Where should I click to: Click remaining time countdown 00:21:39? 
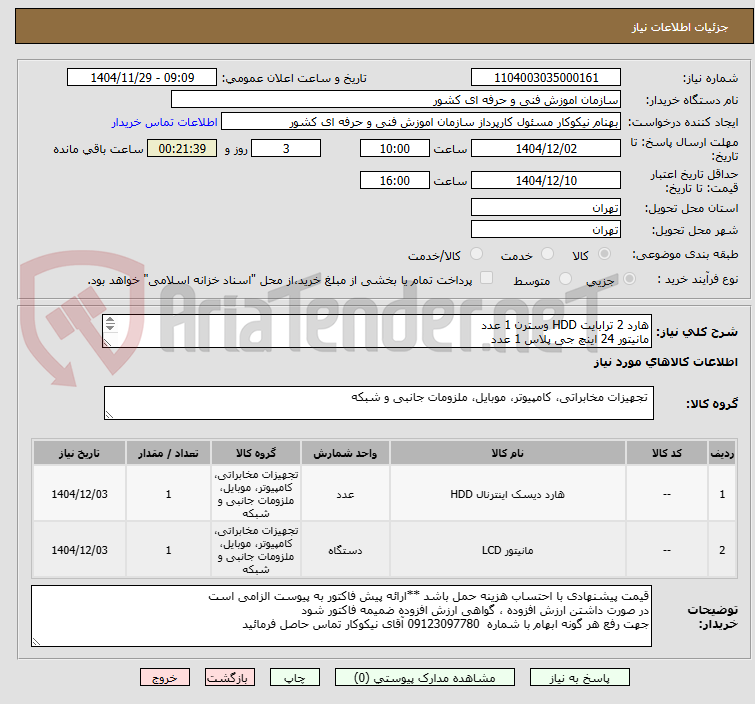pos(182,148)
